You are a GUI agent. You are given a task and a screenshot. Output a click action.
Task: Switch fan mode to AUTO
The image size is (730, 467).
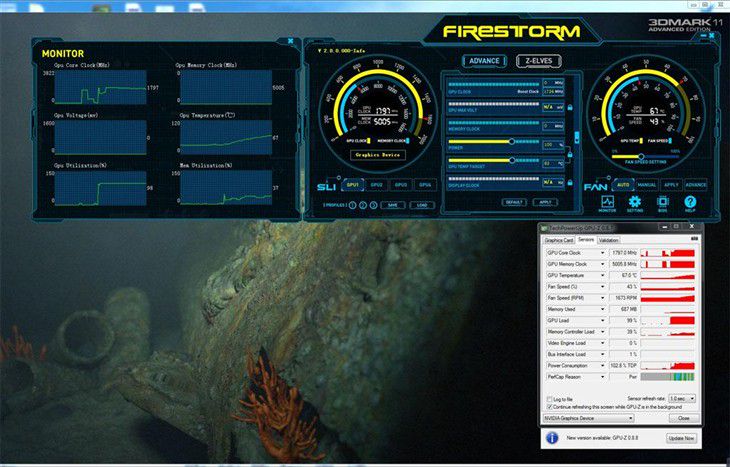coord(623,185)
